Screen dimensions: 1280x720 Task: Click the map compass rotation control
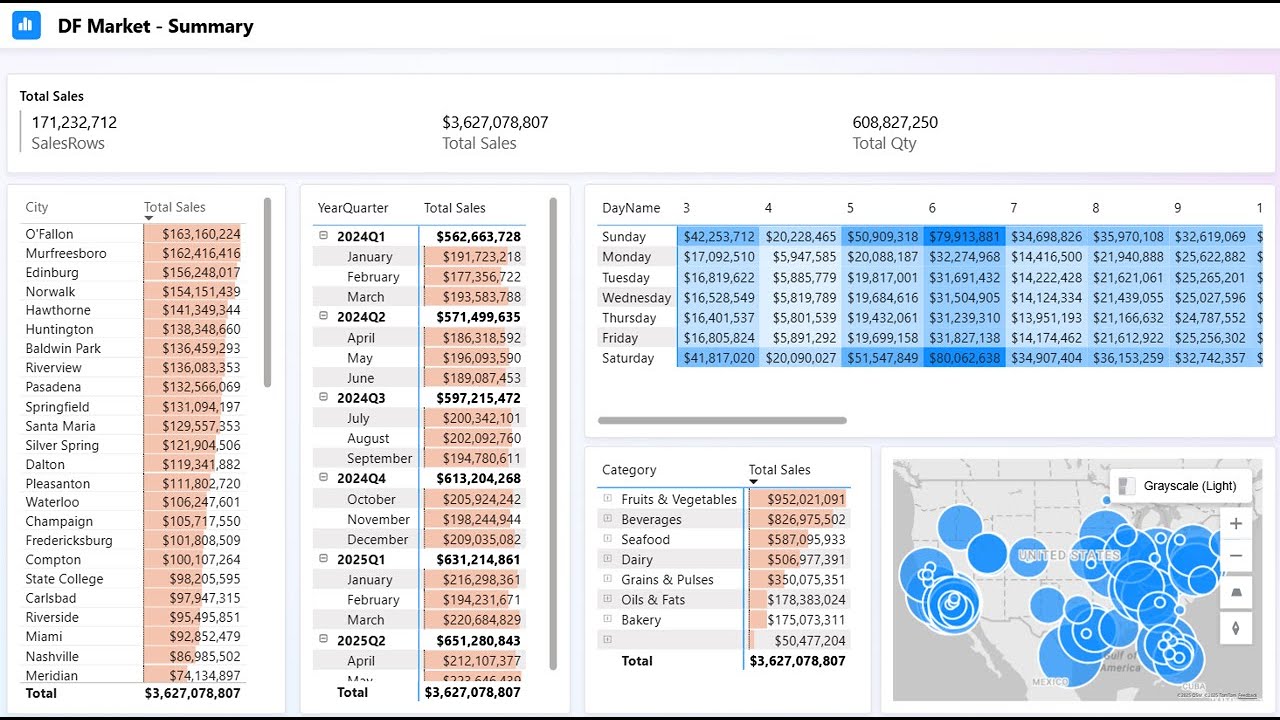click(x=1236, y=628)
